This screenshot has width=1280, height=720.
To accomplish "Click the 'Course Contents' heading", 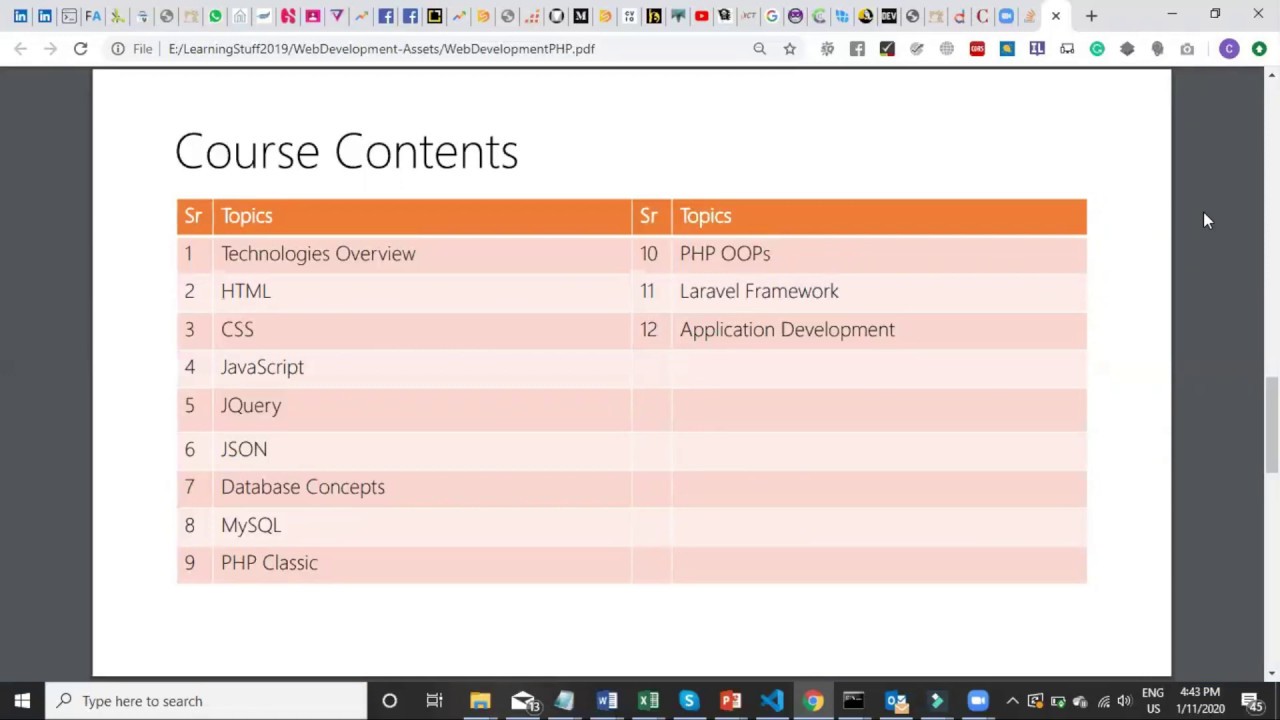I will click(346, 151).
